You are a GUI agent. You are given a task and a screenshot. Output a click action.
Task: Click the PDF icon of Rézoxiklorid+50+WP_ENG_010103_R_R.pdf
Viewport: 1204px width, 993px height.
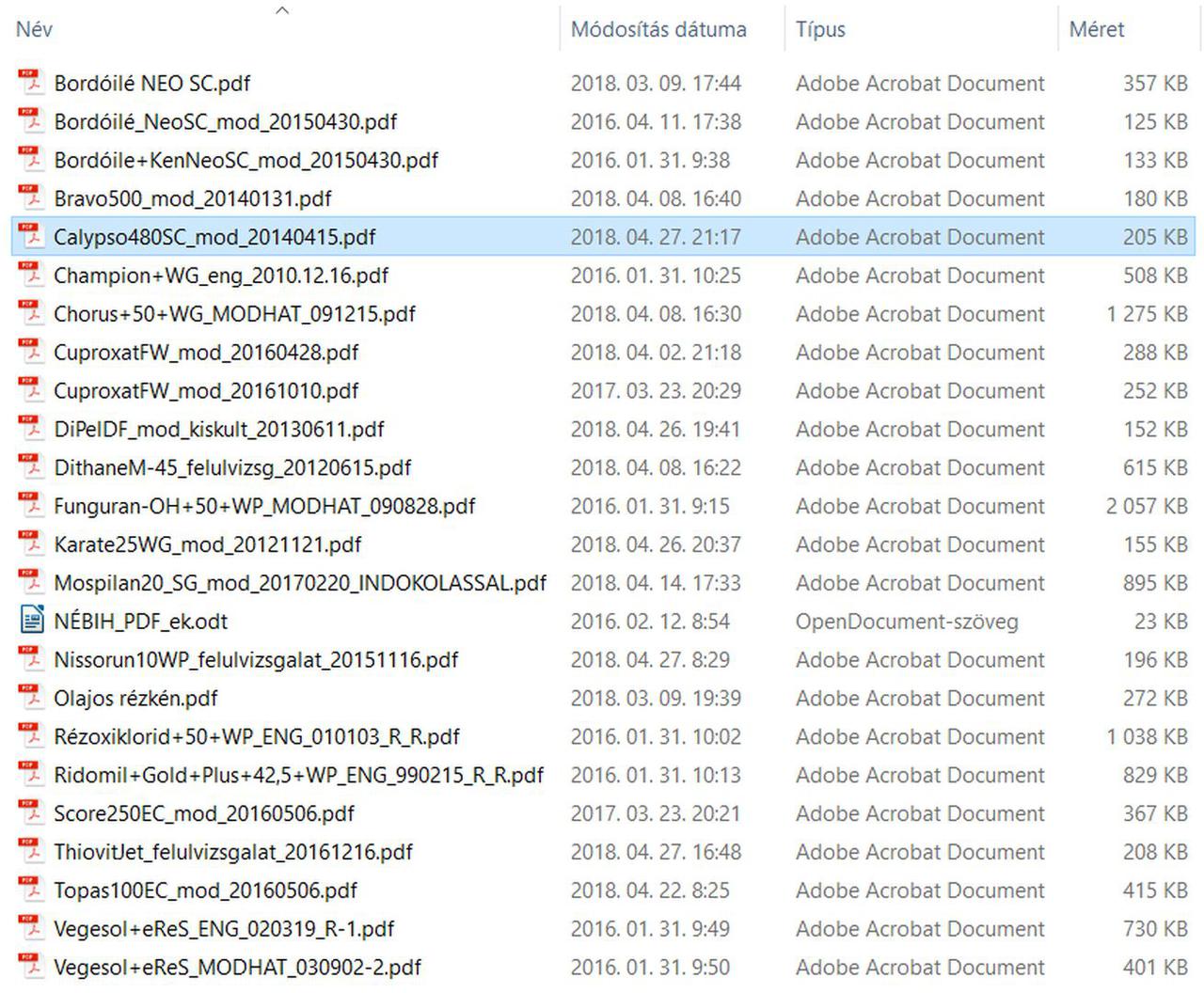point(32,737)
